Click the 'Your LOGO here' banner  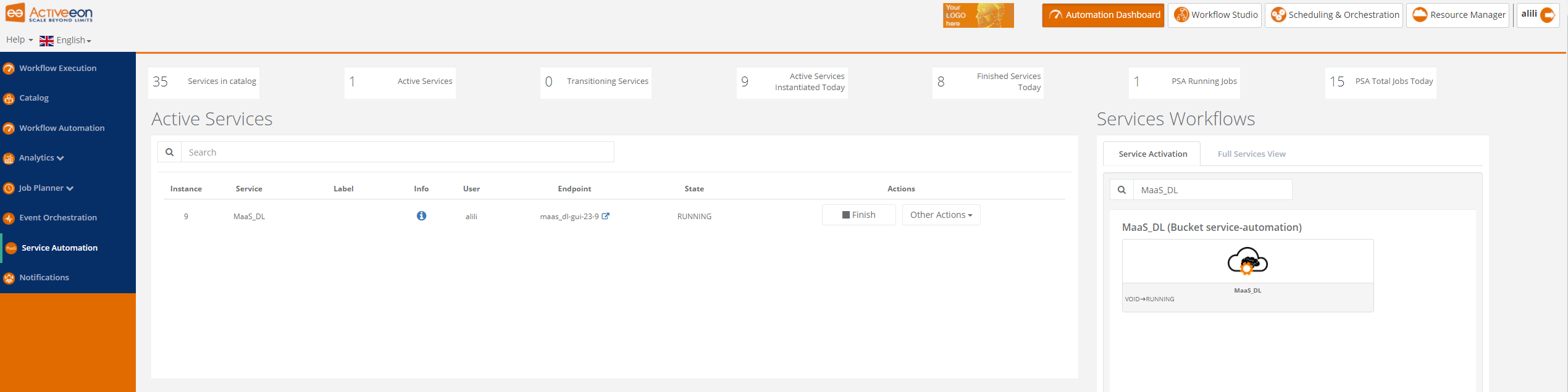(978, 15)
